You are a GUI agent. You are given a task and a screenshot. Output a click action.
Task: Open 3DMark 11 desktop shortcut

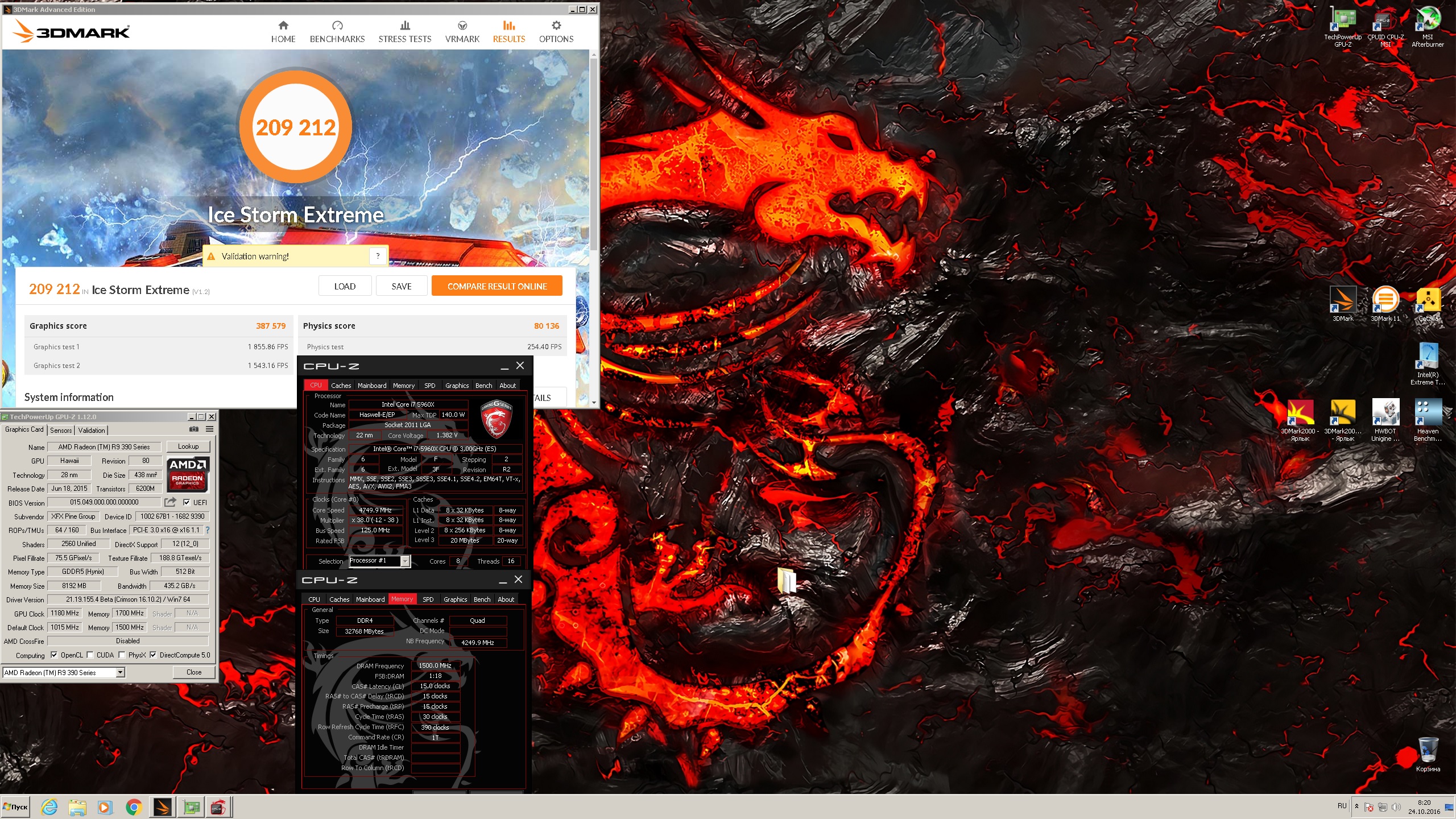tap(1385, 304)
